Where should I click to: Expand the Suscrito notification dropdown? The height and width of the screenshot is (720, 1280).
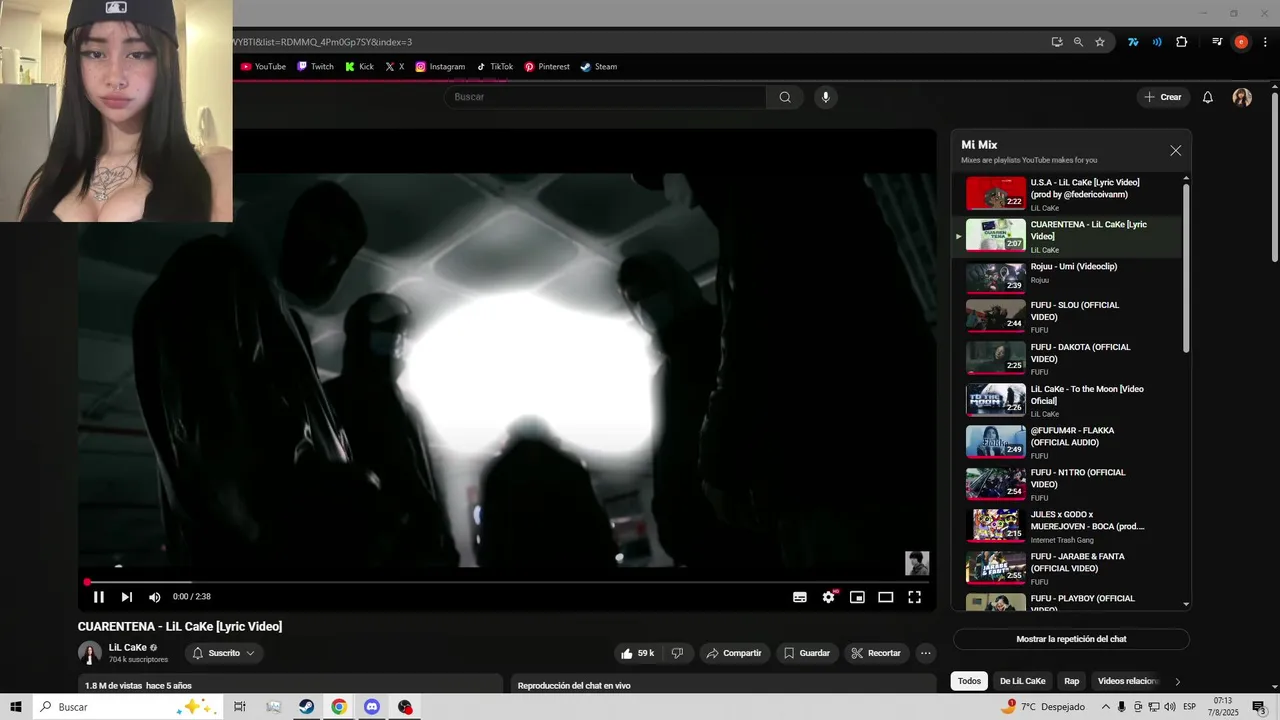224,653
